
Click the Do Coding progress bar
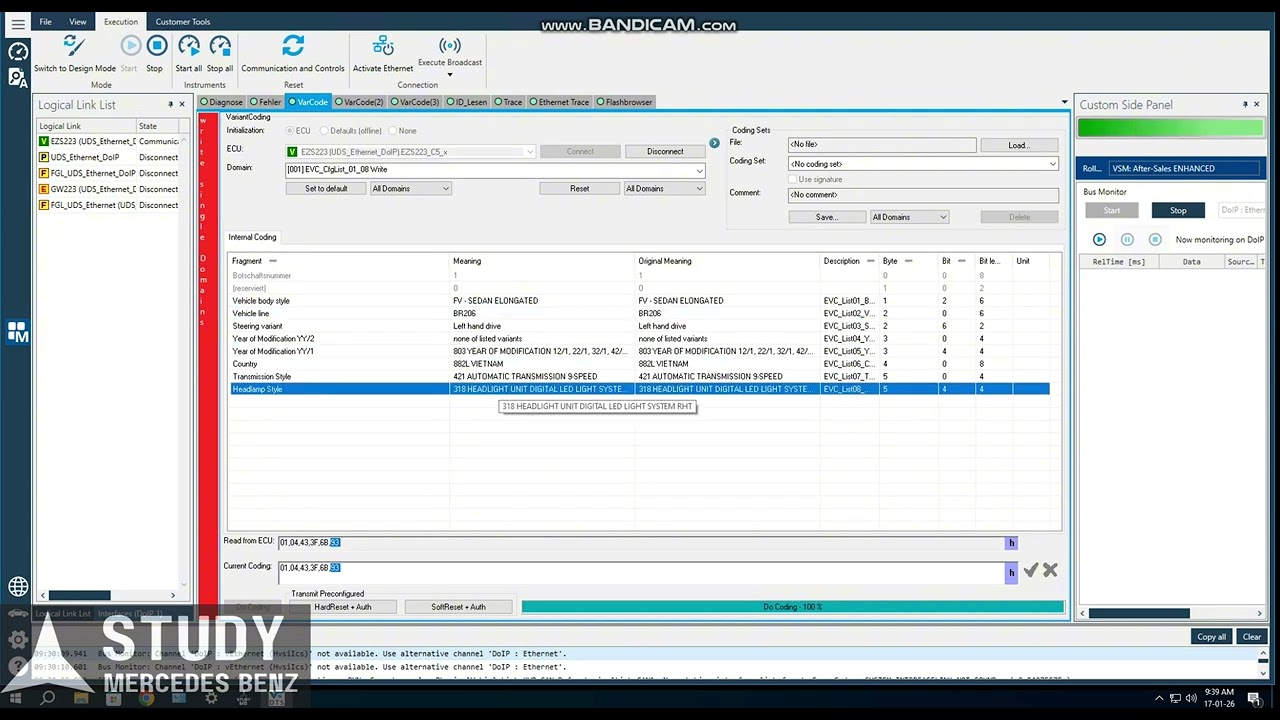point(792,607)
